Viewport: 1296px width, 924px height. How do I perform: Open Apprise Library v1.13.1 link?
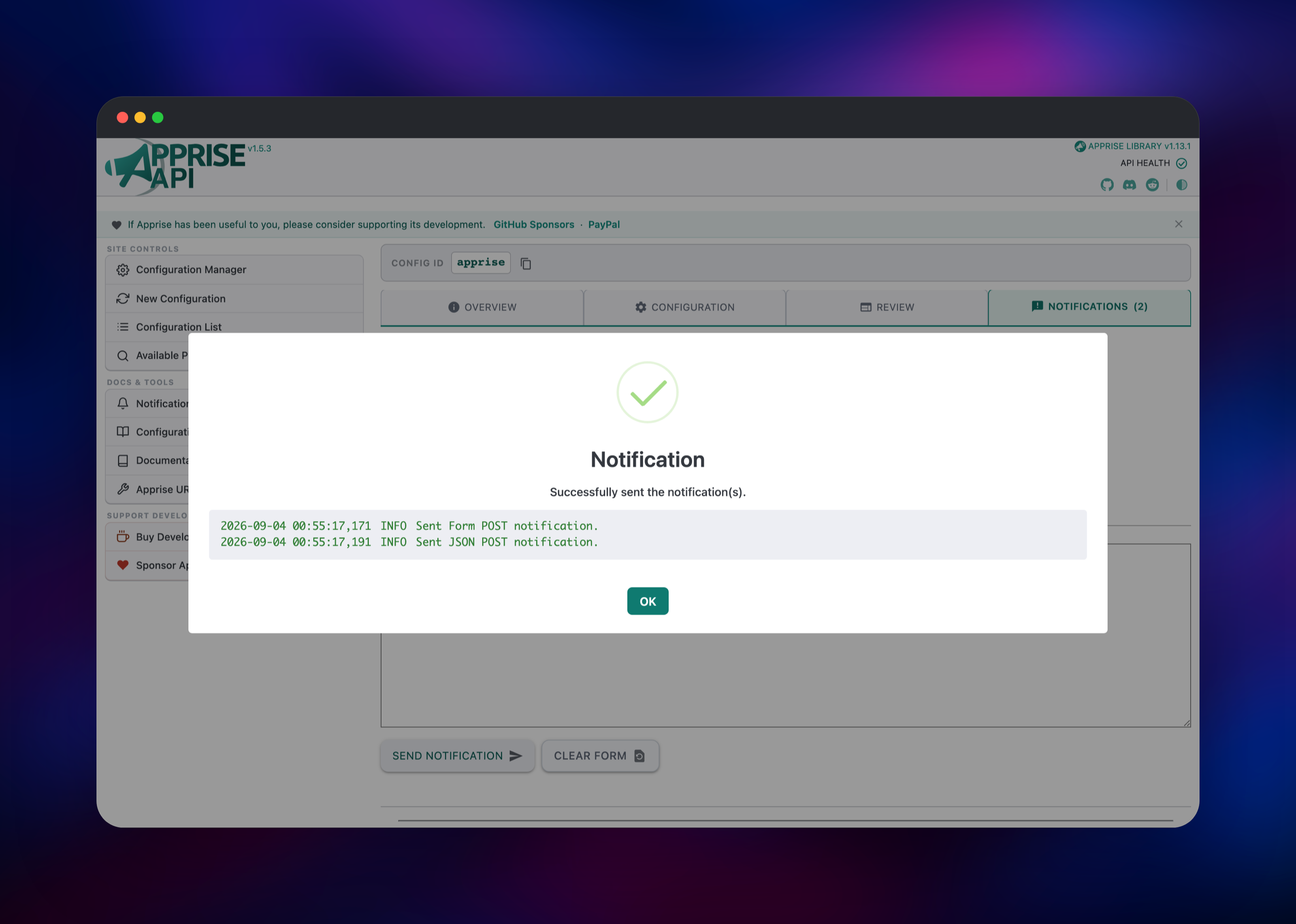pos(1132,146)
